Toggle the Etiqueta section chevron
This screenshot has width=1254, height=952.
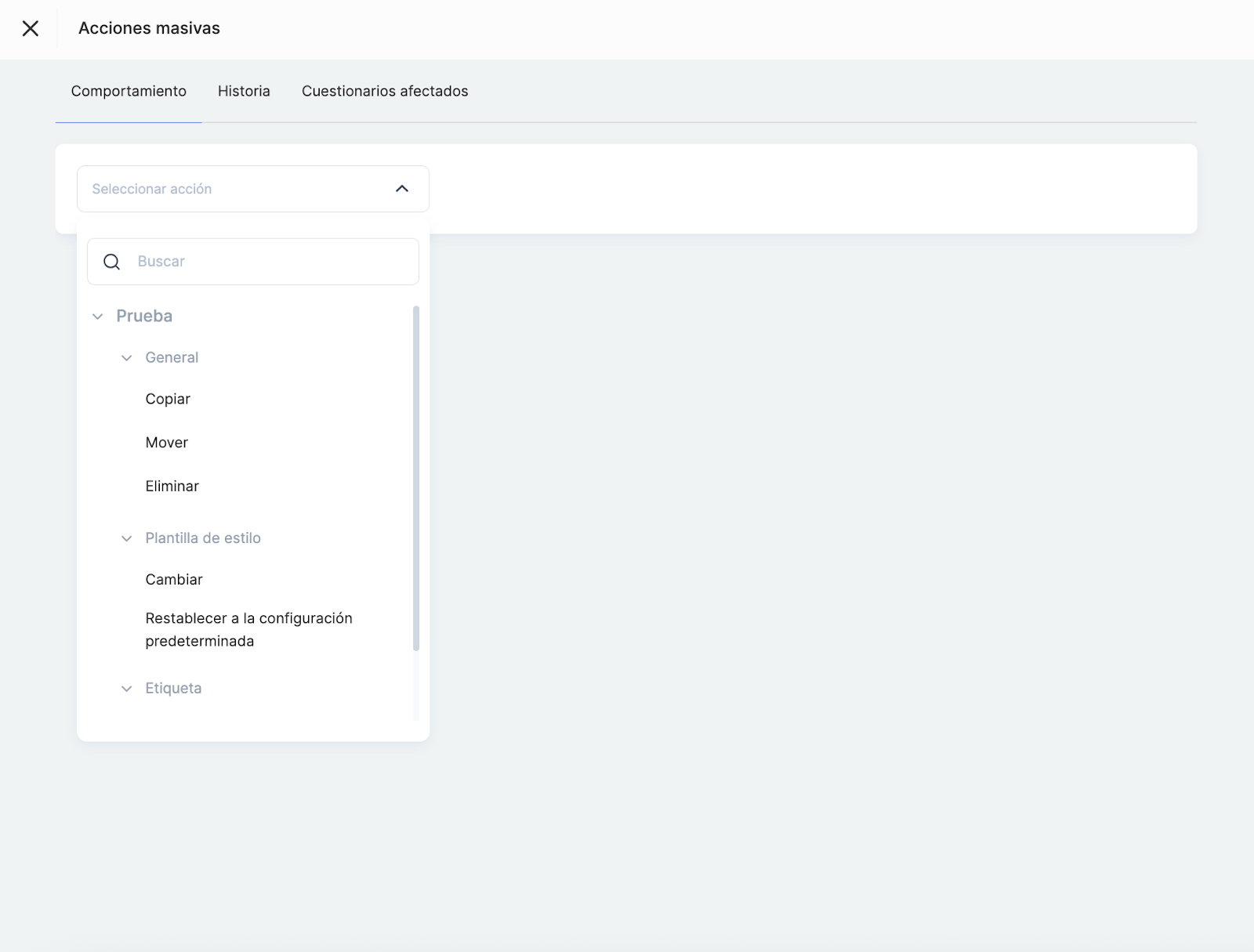tap(126, 689)
